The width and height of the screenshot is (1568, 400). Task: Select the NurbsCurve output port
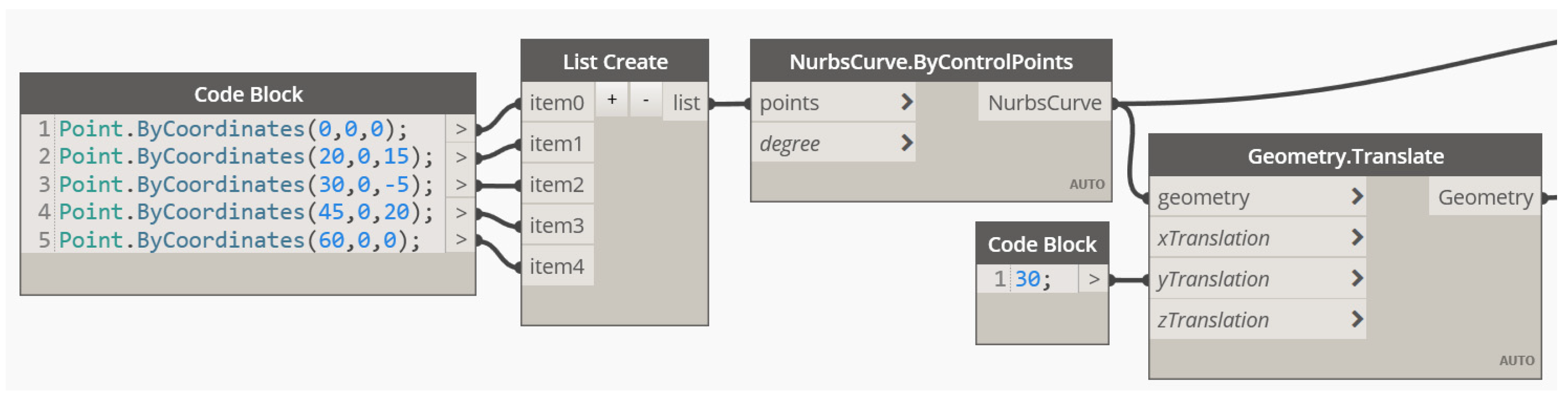coord(1045,103)
